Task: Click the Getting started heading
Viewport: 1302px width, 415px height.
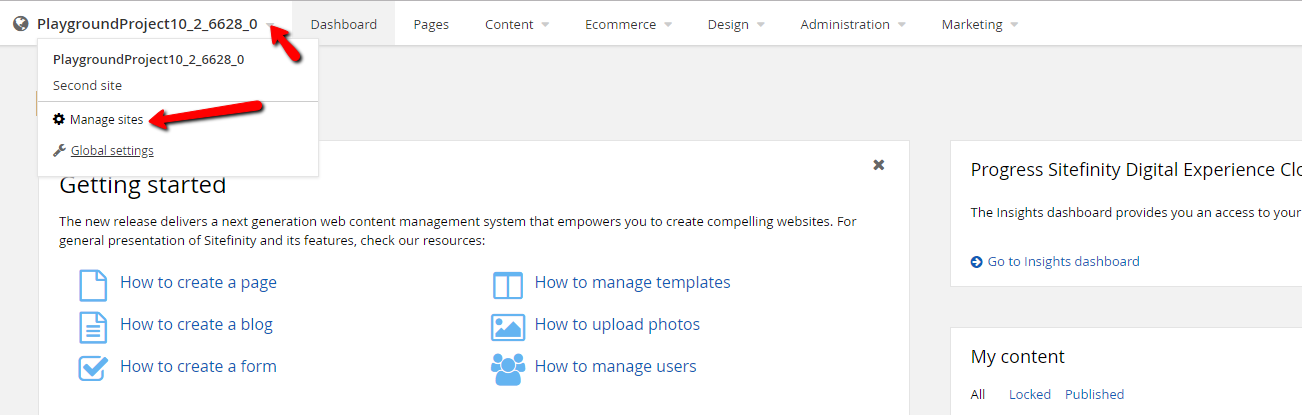Action: pyautogui.click(x=143, y=186)
